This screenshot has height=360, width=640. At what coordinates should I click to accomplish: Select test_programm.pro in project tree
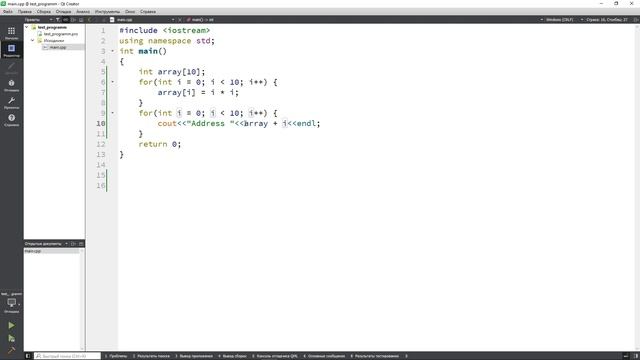pyautogui.click(x=60, y=34)
